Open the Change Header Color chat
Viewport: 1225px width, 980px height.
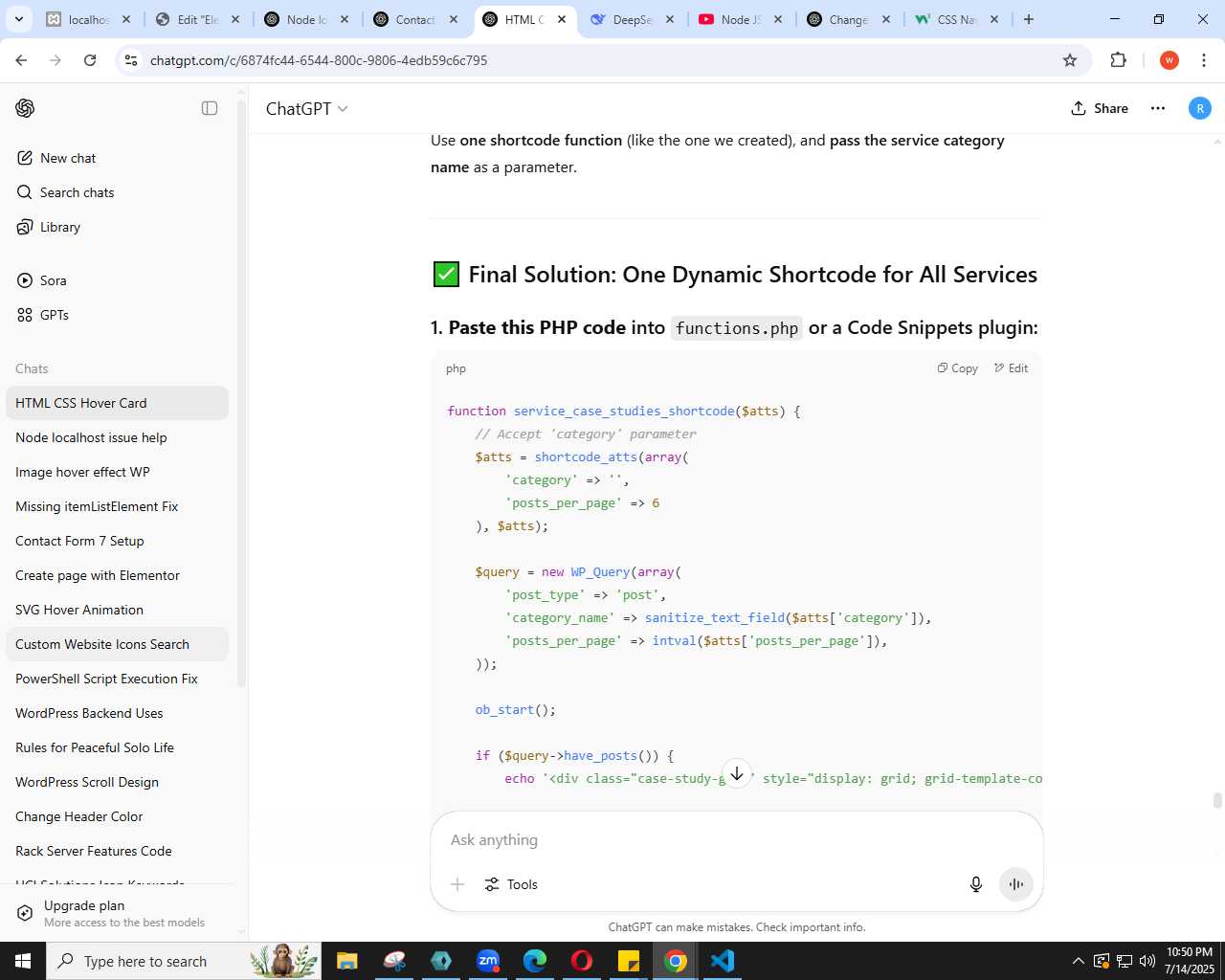tap(117, 816)
